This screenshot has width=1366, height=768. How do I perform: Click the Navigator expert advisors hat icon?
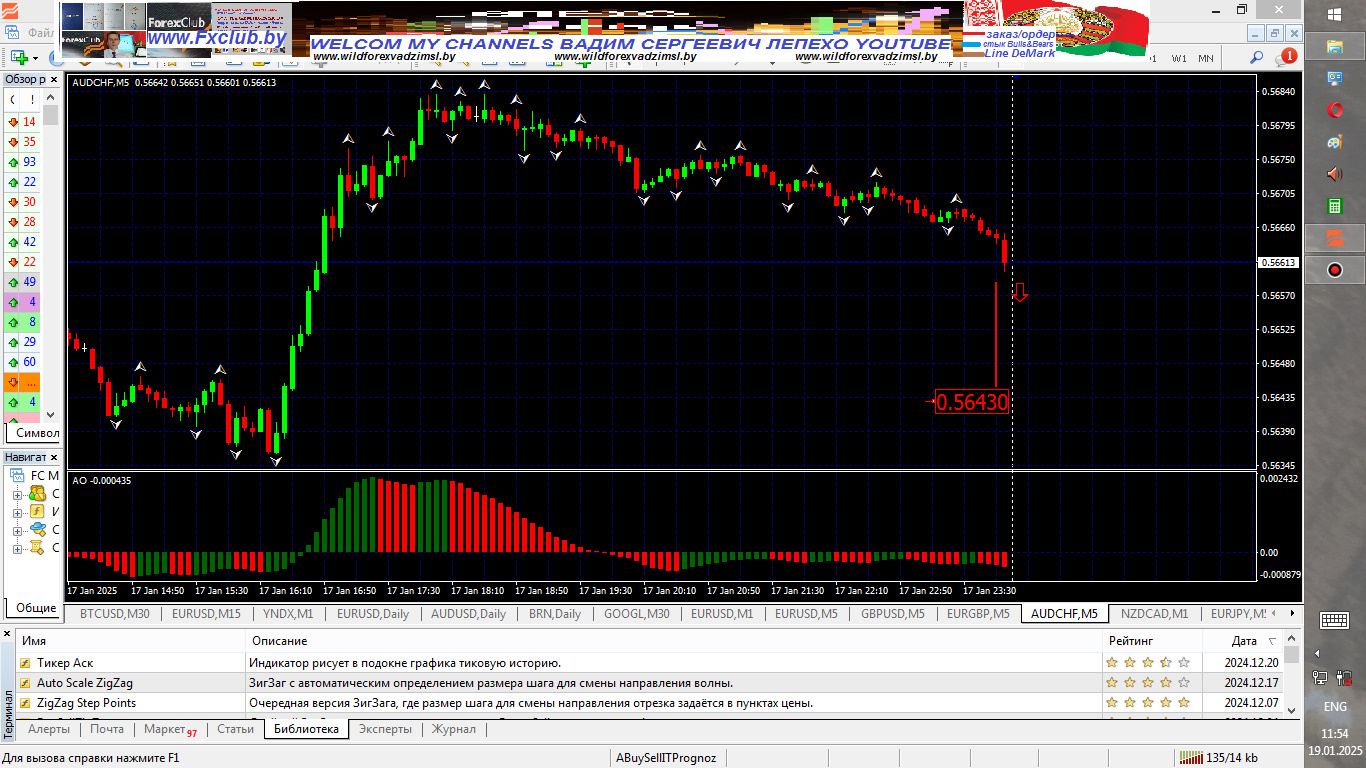click(37, 530)
